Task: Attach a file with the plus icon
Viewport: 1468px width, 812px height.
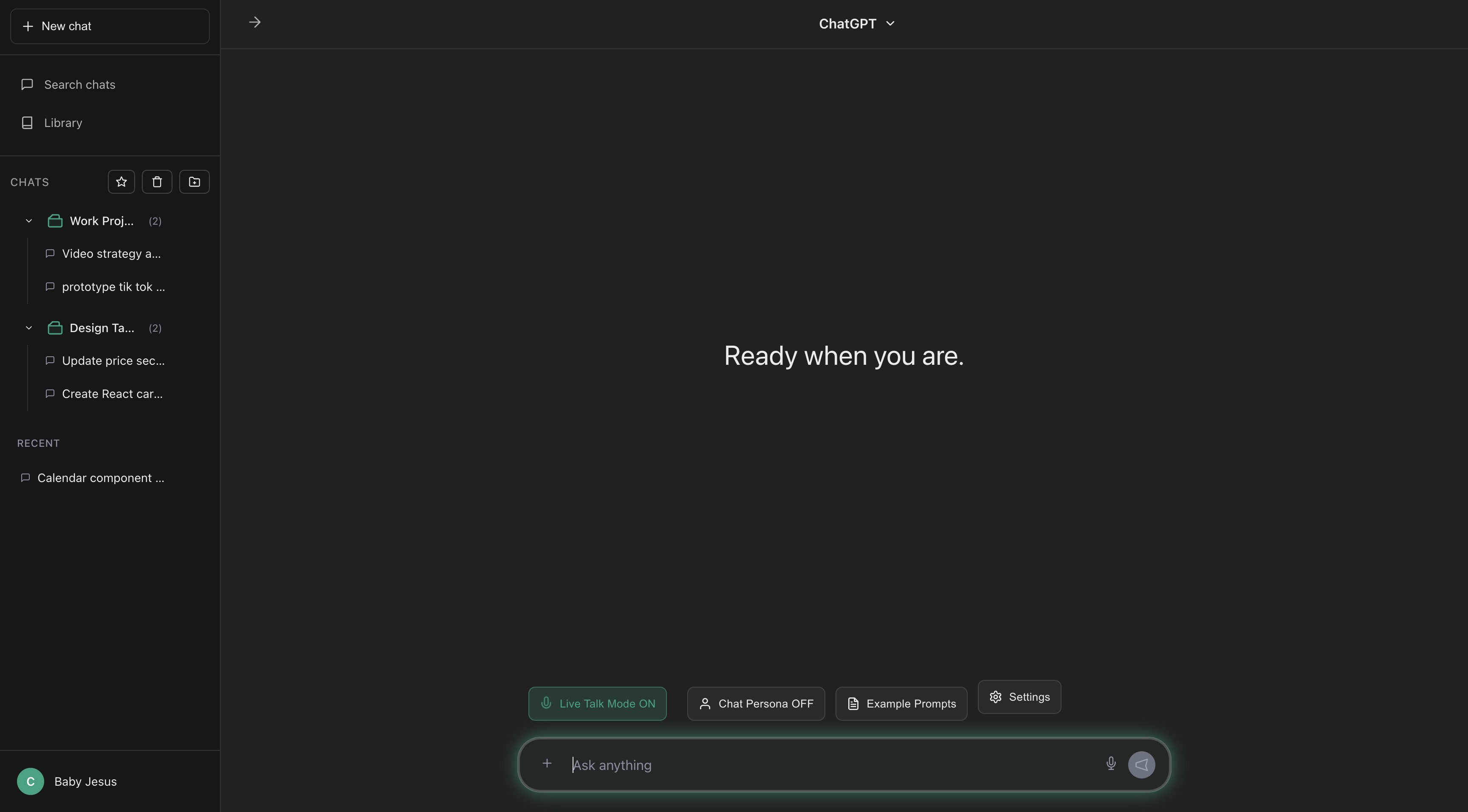Action: tap(547, 764)
